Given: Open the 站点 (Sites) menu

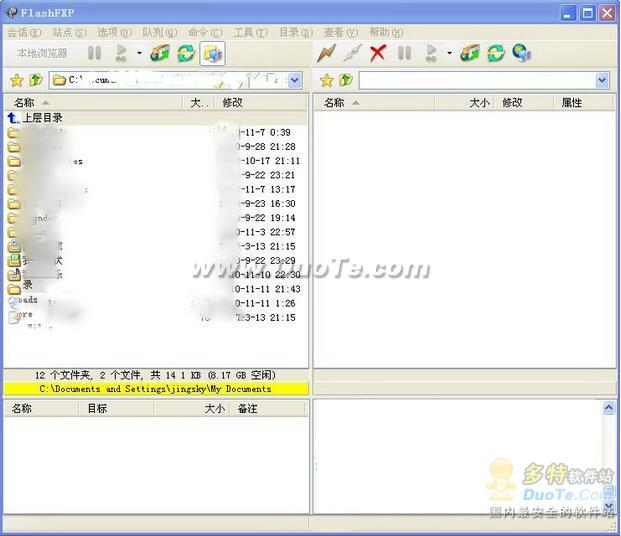Looking at the screenshot, I should coord(69,32).
